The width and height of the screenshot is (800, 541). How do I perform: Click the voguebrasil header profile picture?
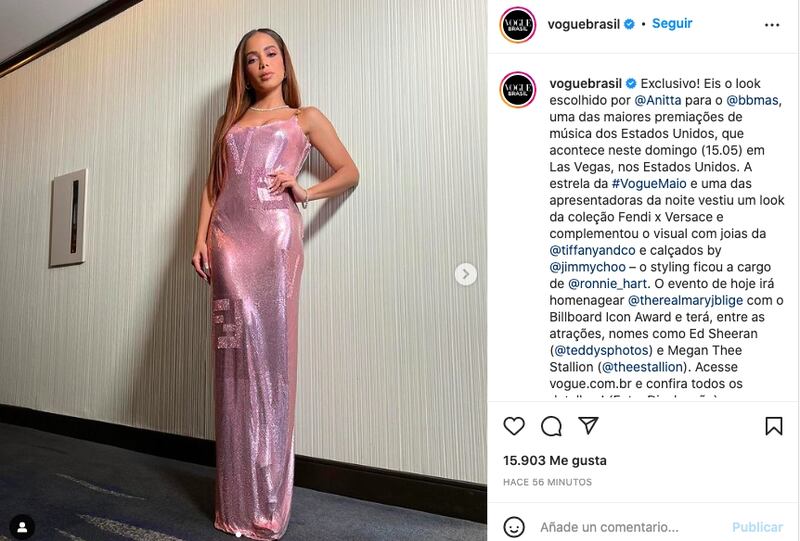pyautogui.click(x=517, y=24)
